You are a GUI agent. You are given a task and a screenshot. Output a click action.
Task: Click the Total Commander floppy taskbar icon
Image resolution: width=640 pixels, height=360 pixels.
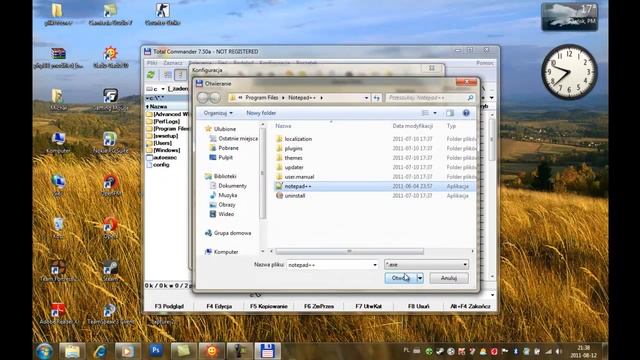(x=267, y=351)
